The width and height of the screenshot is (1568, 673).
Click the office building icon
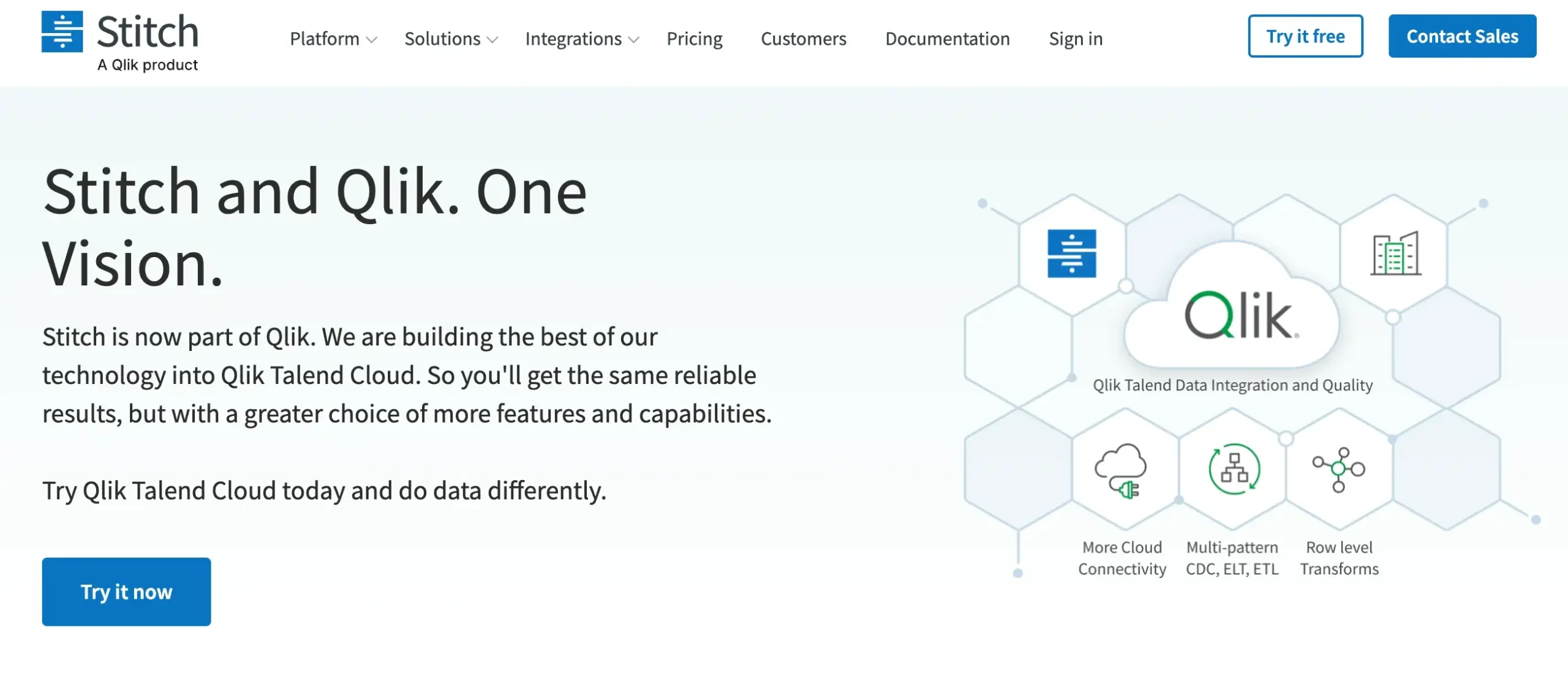(x=1395, y=254)
